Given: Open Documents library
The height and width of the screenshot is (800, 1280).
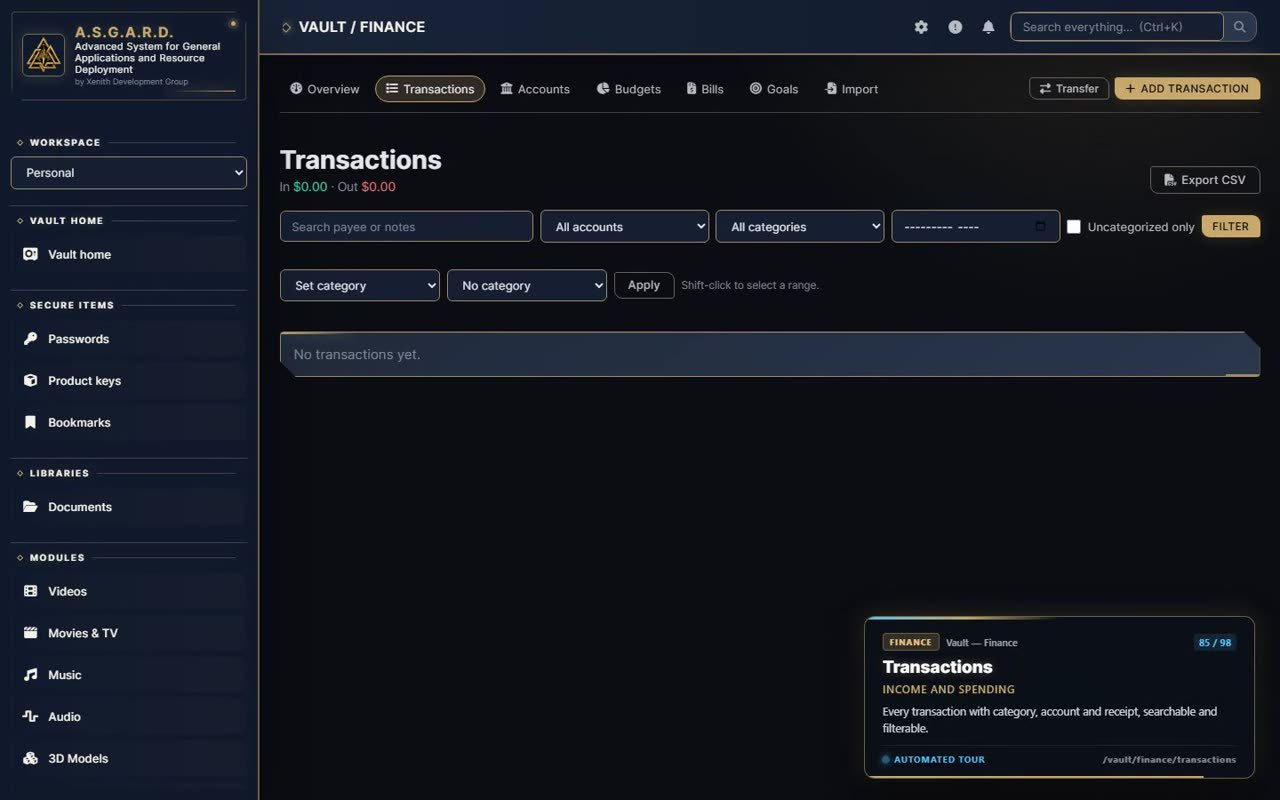Looking at the screenshot, I should (x=128, y=507).
